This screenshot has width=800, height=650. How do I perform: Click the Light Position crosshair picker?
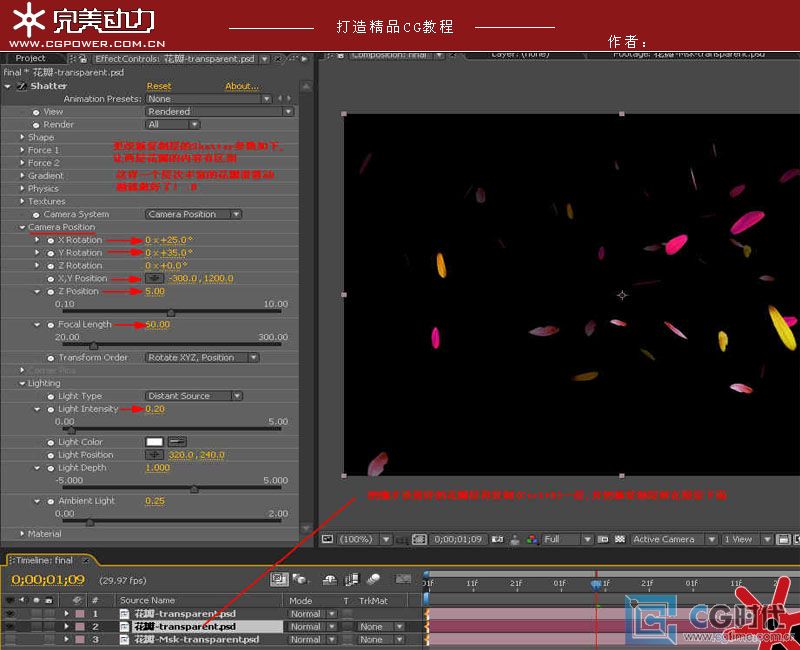pos(154,455)
